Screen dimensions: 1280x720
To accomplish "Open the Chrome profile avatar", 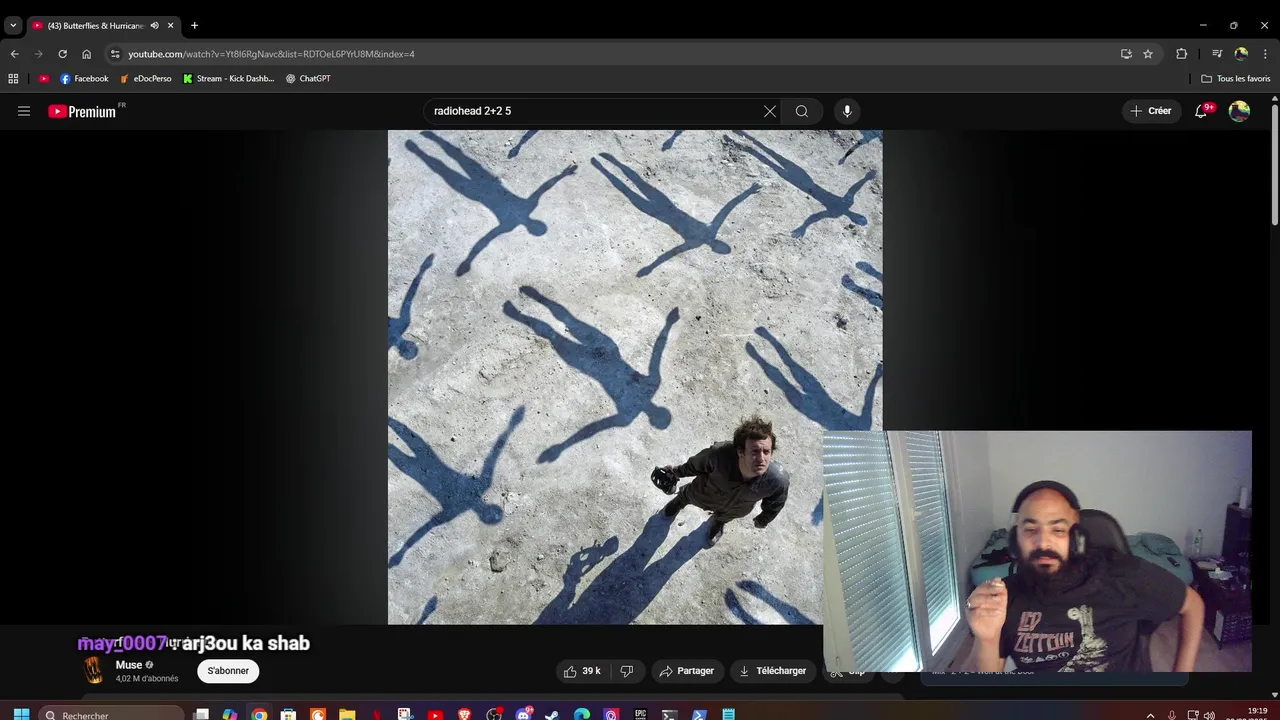I will [1241, 54].
